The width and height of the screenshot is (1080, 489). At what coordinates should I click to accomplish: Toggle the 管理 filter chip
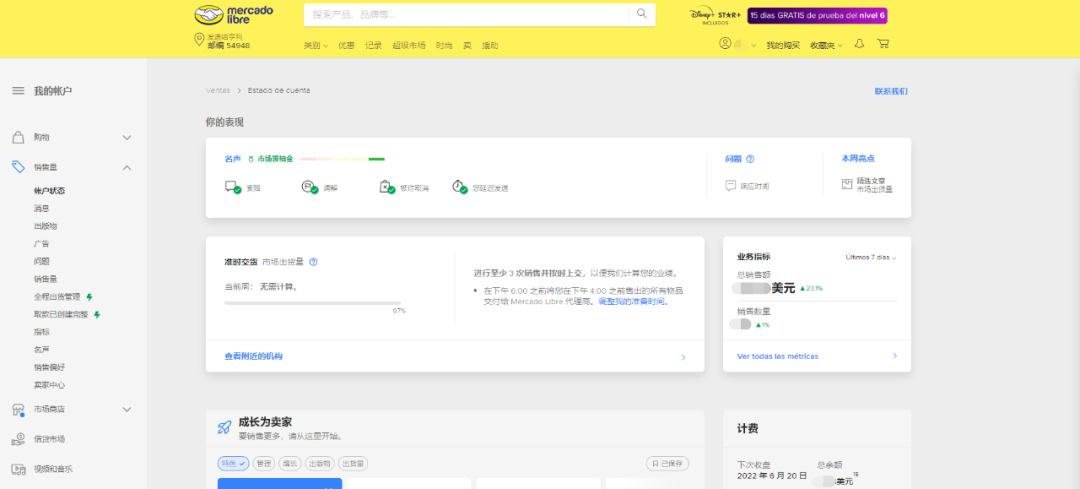(264, 464)
